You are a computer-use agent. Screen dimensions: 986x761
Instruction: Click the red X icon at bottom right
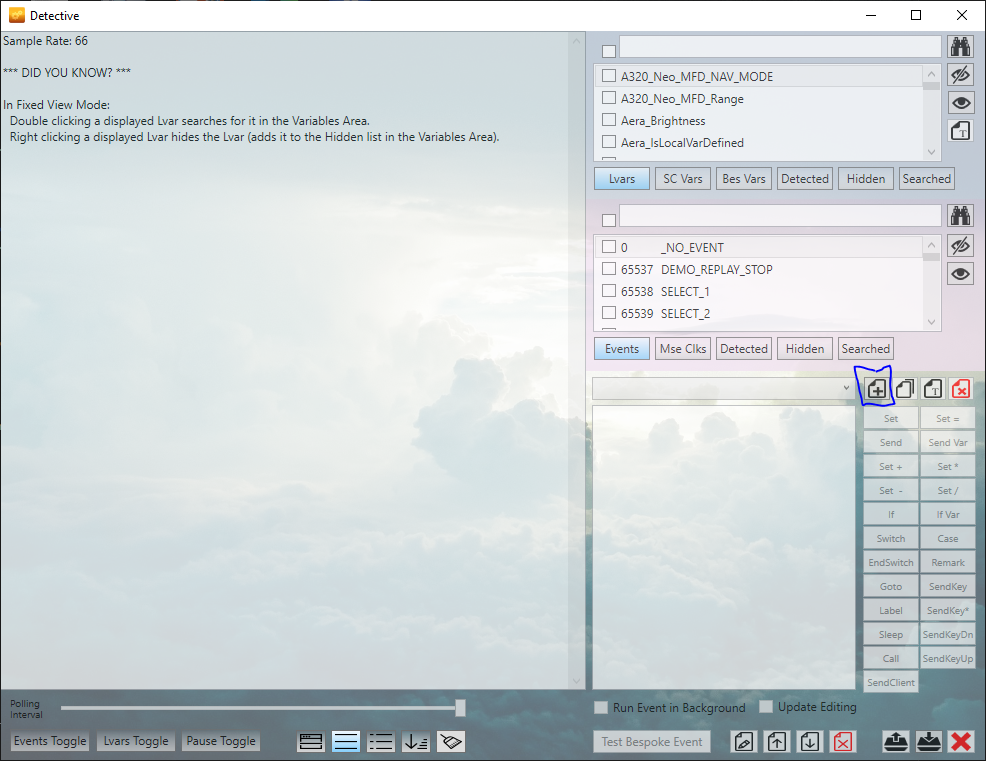click(x=961, y=741)
